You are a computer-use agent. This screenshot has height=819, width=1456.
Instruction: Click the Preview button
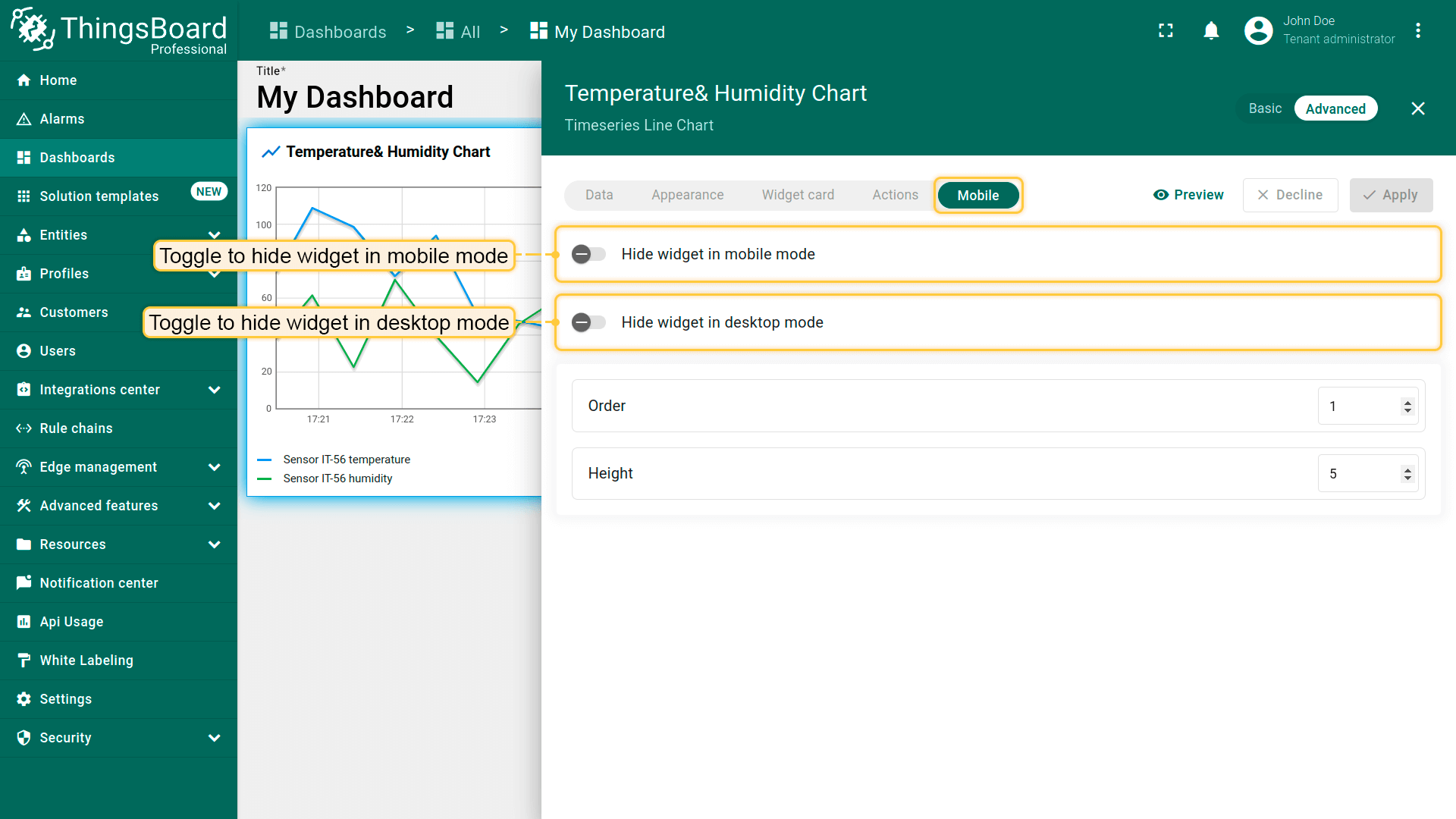pos(1188,195)
